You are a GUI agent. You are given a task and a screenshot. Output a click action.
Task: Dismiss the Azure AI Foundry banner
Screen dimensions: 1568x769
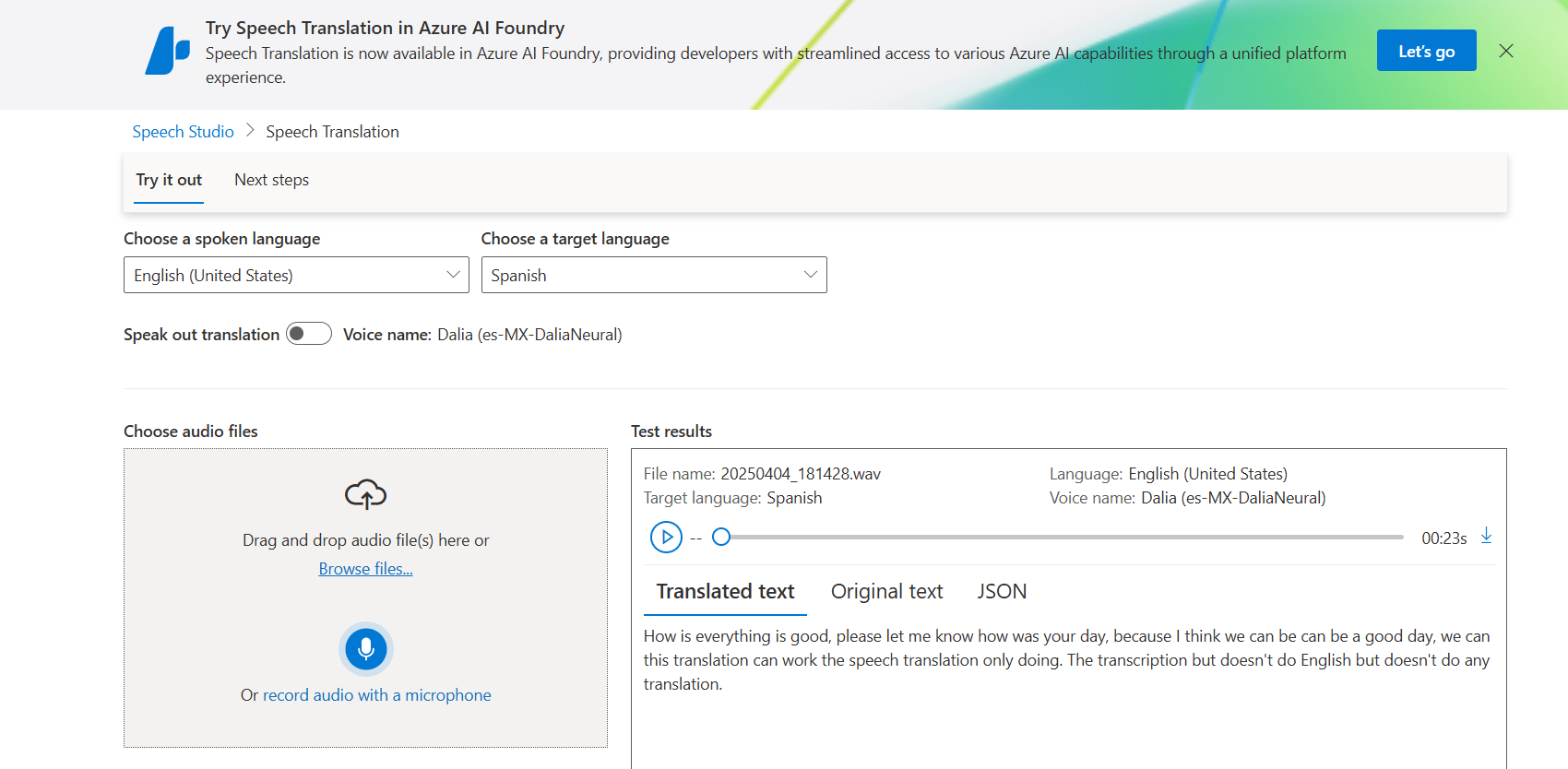(1506, 51)
